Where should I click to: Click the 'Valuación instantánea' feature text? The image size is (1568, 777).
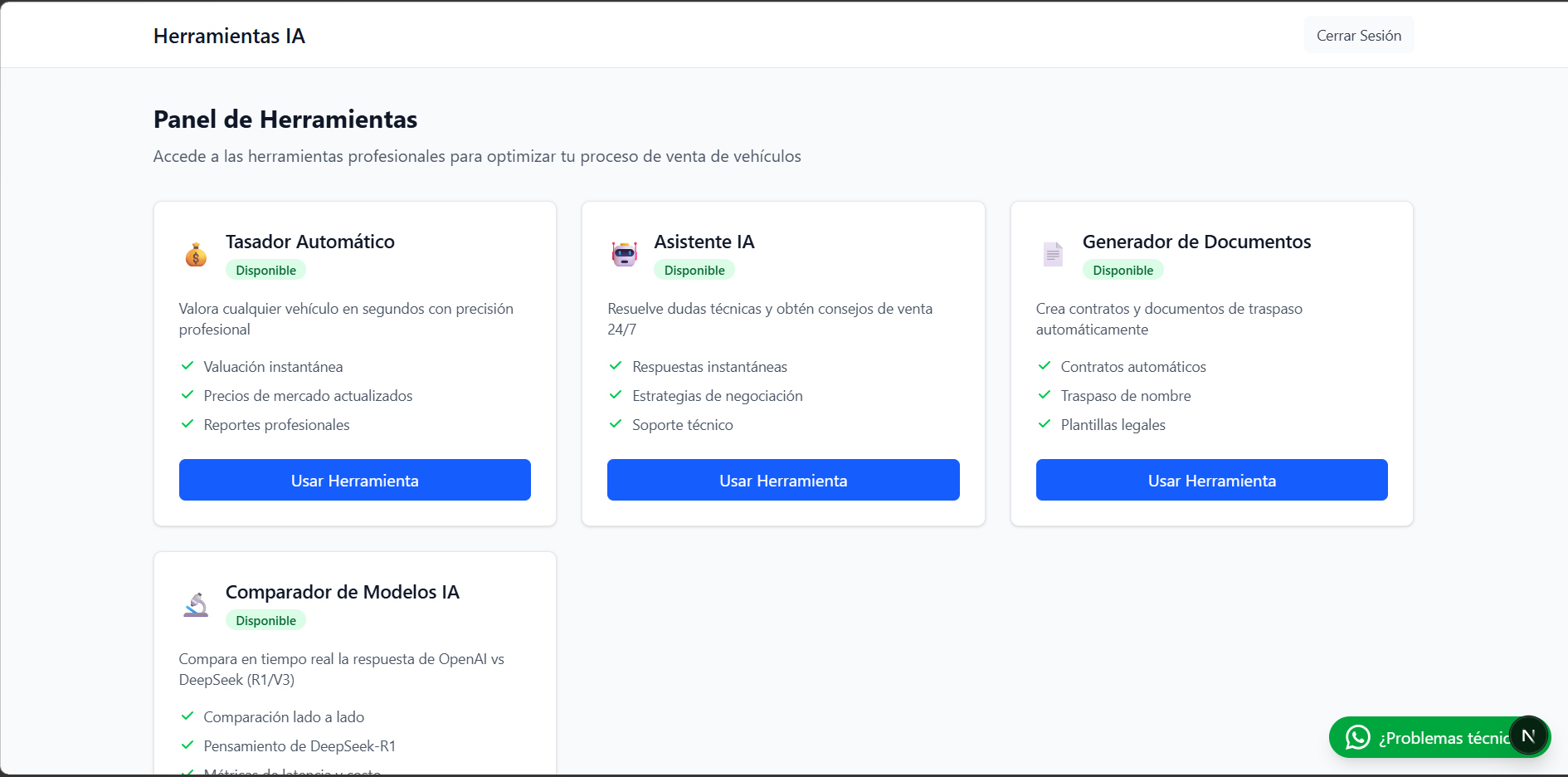[x=273, y=367]
